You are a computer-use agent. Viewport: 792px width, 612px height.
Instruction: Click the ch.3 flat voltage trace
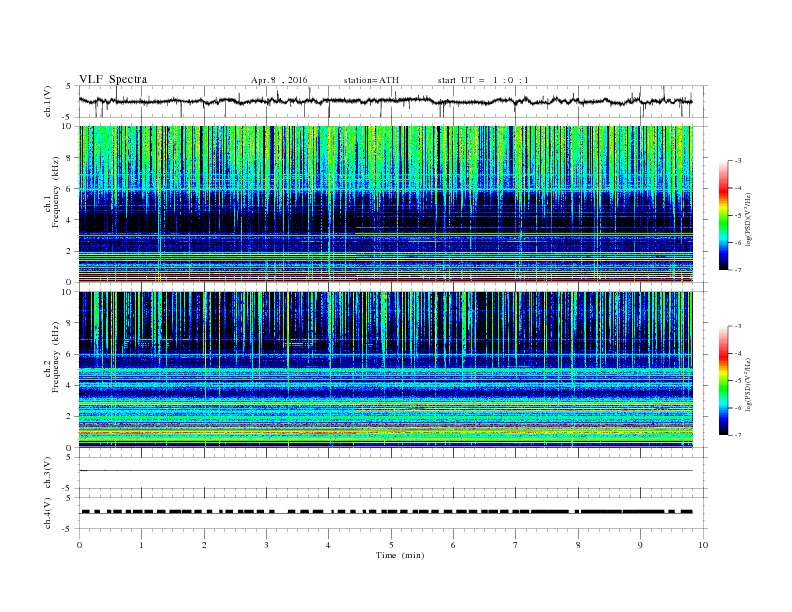coord(386,471)
